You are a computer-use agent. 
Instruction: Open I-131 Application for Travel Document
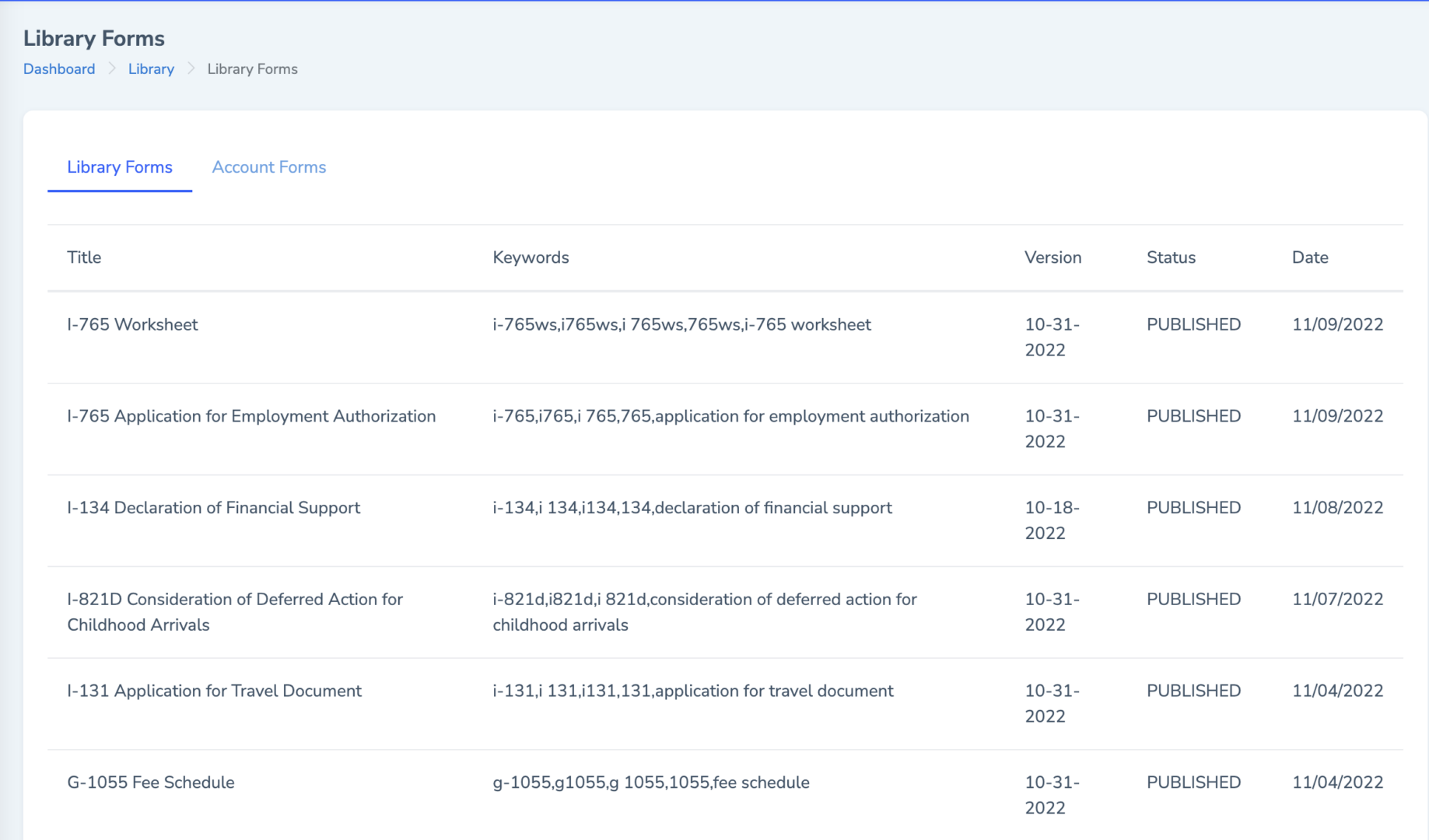tap(215, 691)
